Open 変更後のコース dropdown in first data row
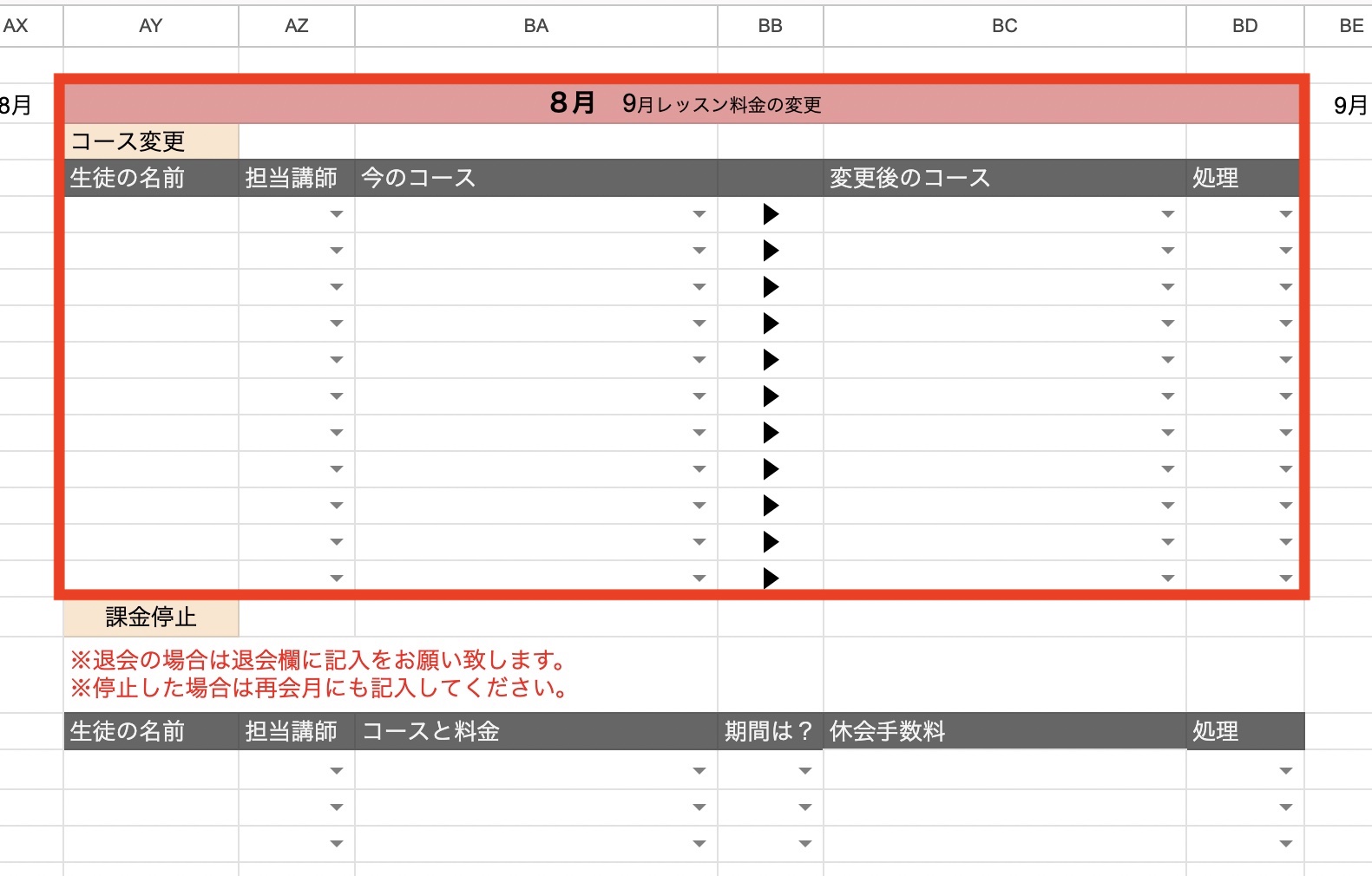Screen dimensions: 1372x876 pos(1167,214)
